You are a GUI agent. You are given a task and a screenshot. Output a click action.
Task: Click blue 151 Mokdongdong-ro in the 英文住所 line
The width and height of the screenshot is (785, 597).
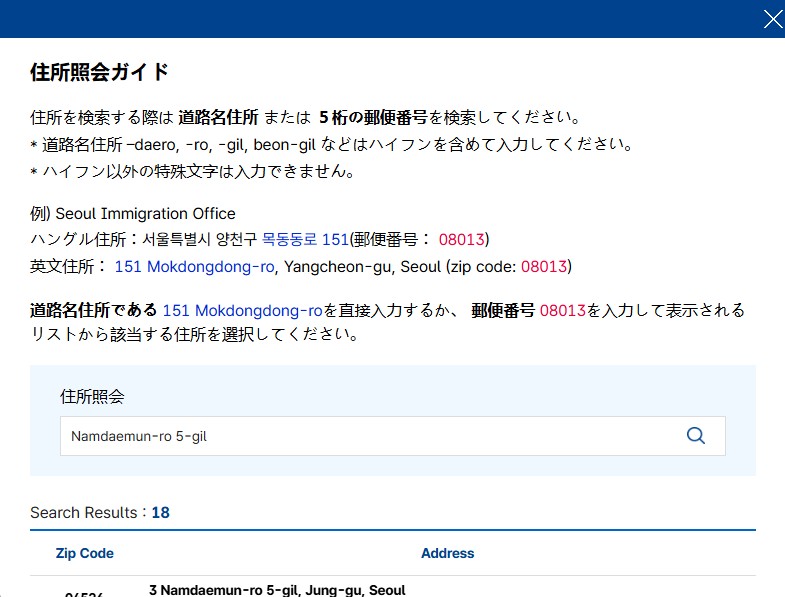[195, 267]
